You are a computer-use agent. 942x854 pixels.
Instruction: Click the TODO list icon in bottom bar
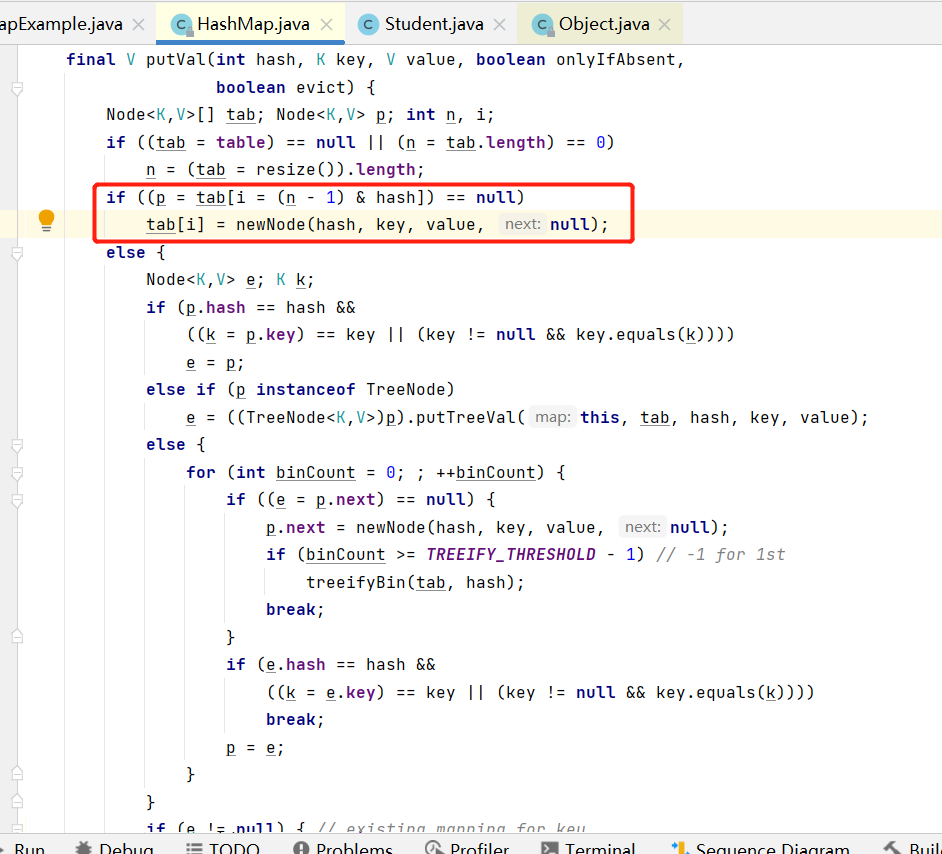click(194, 848)
